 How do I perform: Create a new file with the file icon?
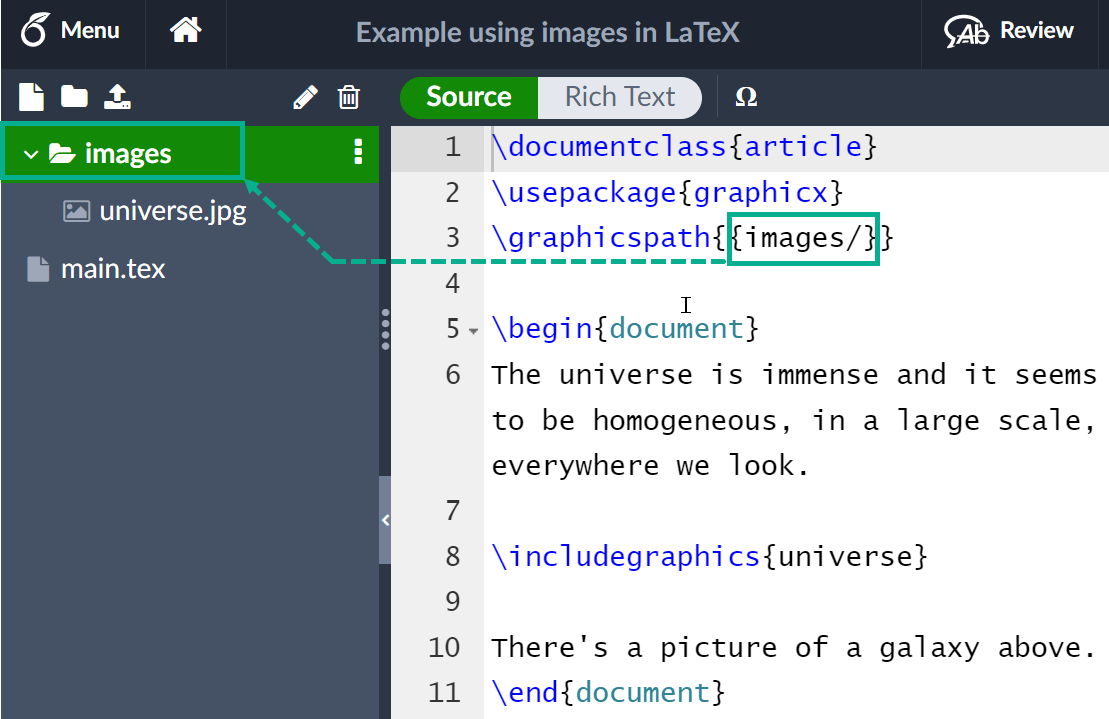pyautogui.click(x=32, y=97)
